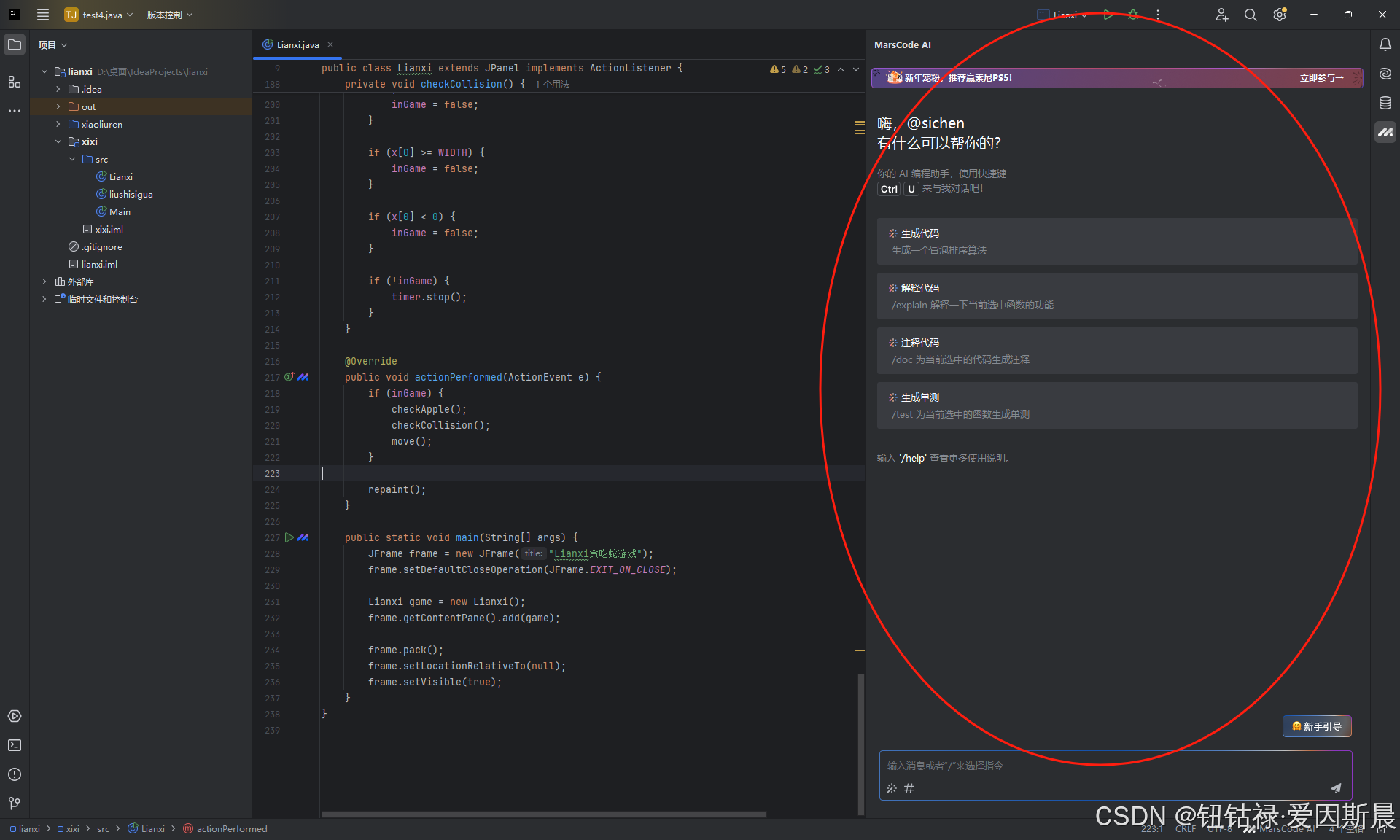Image resolution: width=1400 pixels, height=840 pixels.
Task: Expand the 外部库 node
Action: tap(44, 281)
